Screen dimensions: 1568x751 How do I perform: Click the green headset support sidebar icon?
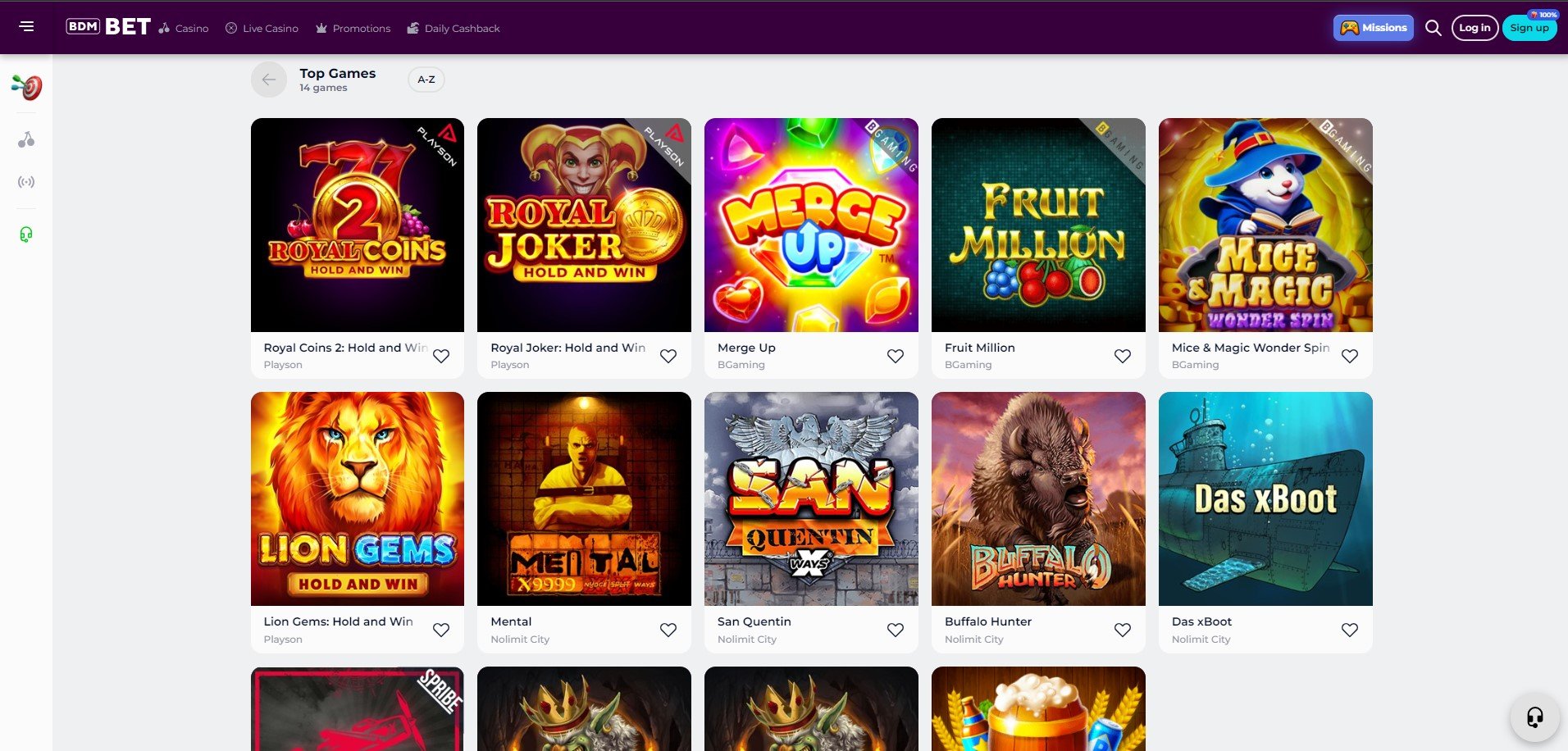pyautogui.click(x=26, y=234)
